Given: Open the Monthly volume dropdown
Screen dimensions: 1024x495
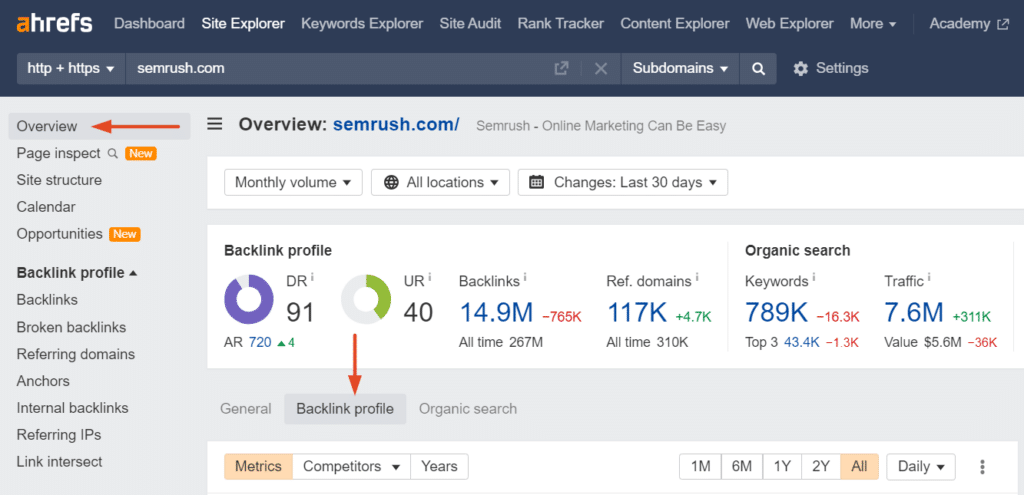Looking at the screenshot, I should (x=293, y=182).
